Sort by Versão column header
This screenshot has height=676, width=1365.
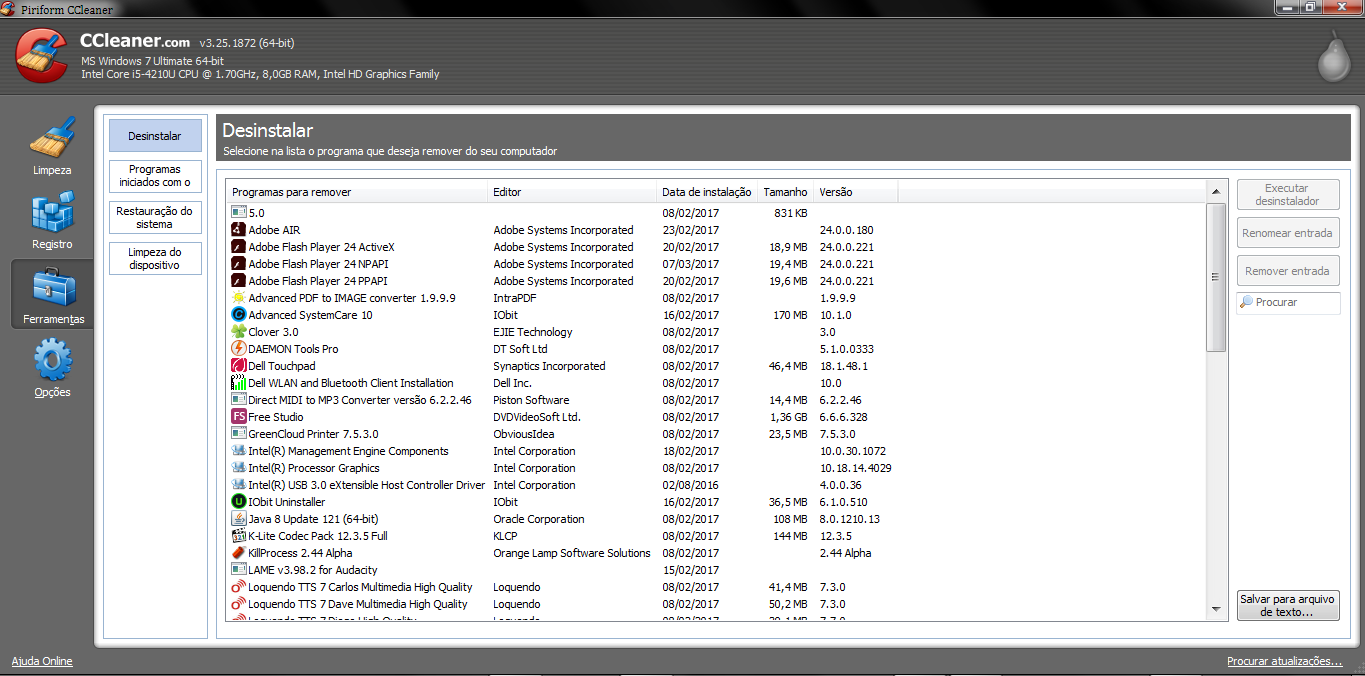[856, 192]
